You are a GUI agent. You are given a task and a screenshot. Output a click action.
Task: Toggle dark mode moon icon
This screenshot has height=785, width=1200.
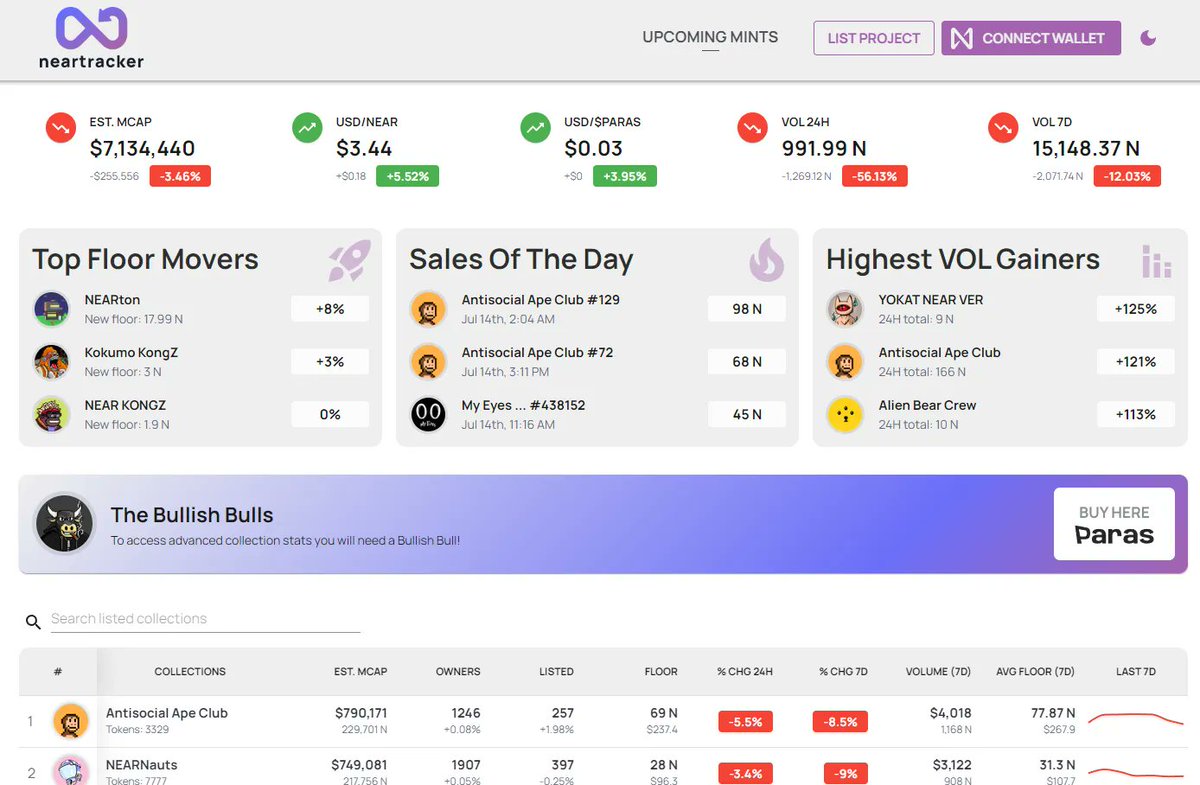pyautogui.click(x=1148, y=38)
